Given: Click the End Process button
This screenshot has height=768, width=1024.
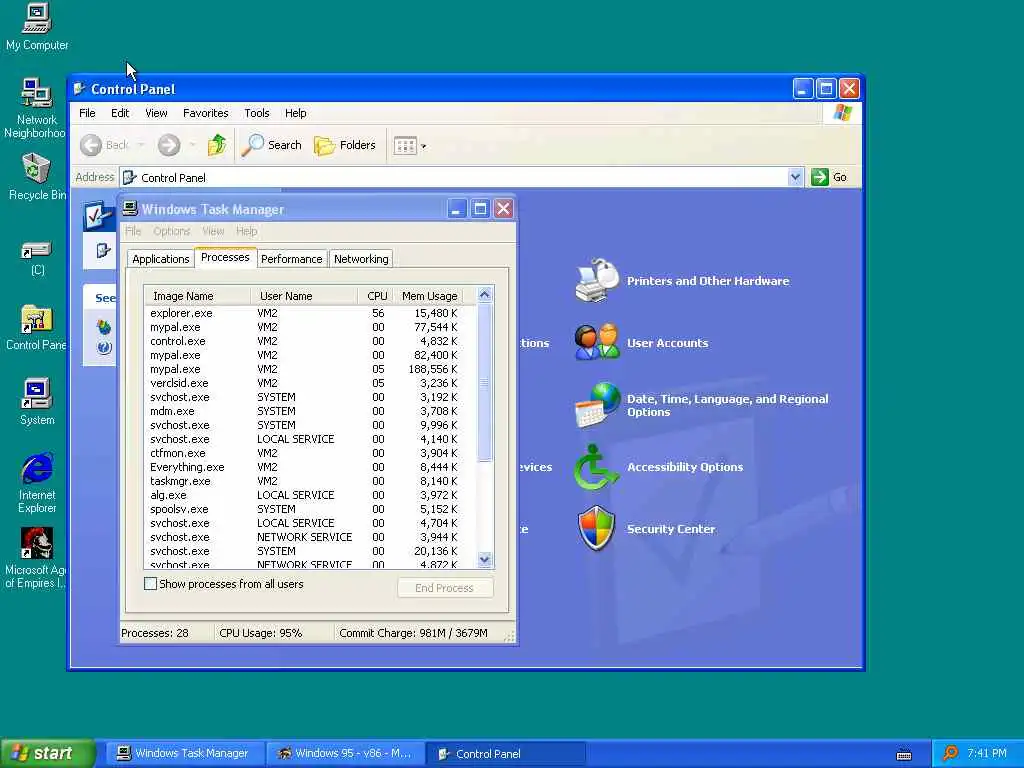Looking at the screenshot, I should point(445,588).
